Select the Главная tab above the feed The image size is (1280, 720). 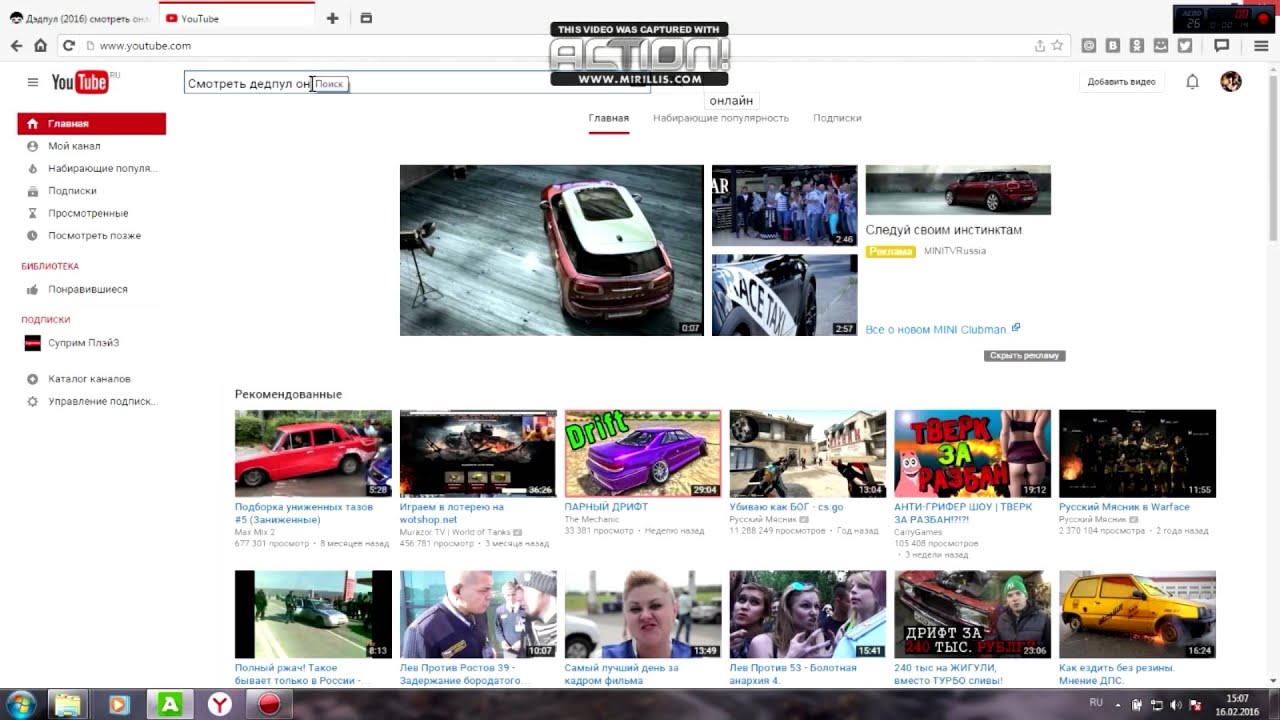pyautogui.click(x=608, y=118)
